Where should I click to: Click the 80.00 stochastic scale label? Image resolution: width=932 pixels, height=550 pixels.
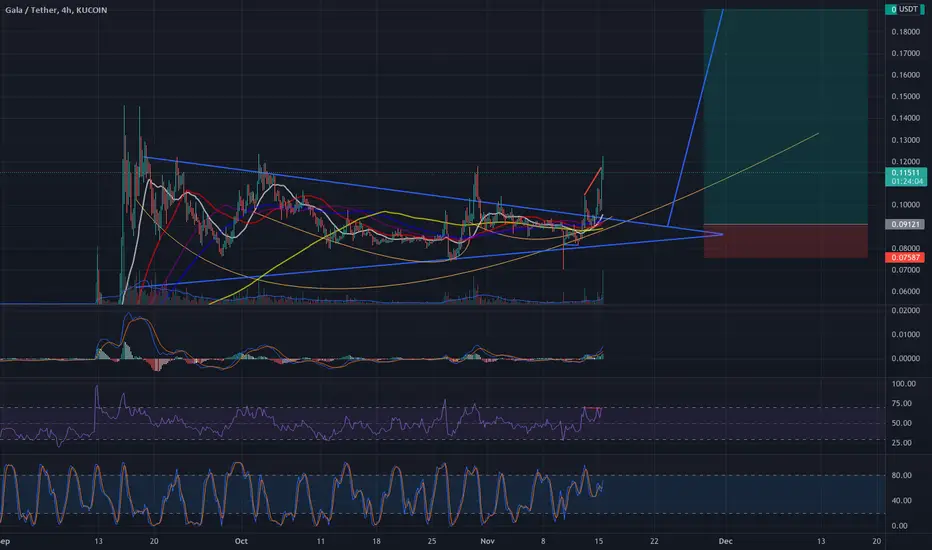tap(902, 476)
